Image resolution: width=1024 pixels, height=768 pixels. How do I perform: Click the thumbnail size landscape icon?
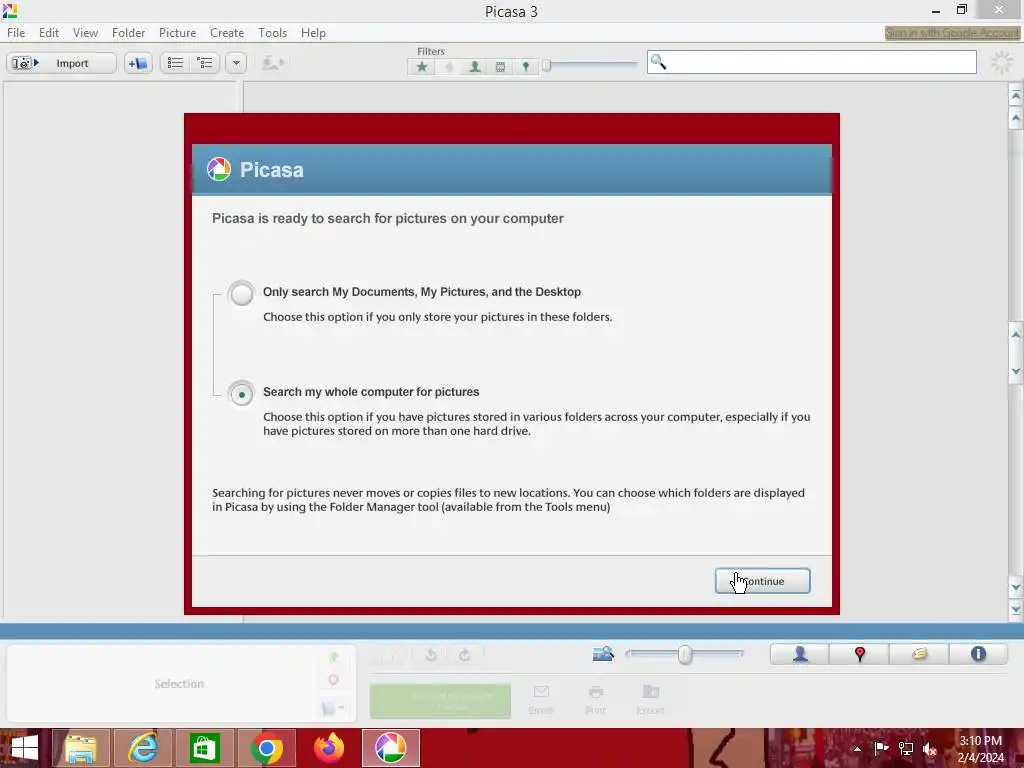[x=603, y=654]
